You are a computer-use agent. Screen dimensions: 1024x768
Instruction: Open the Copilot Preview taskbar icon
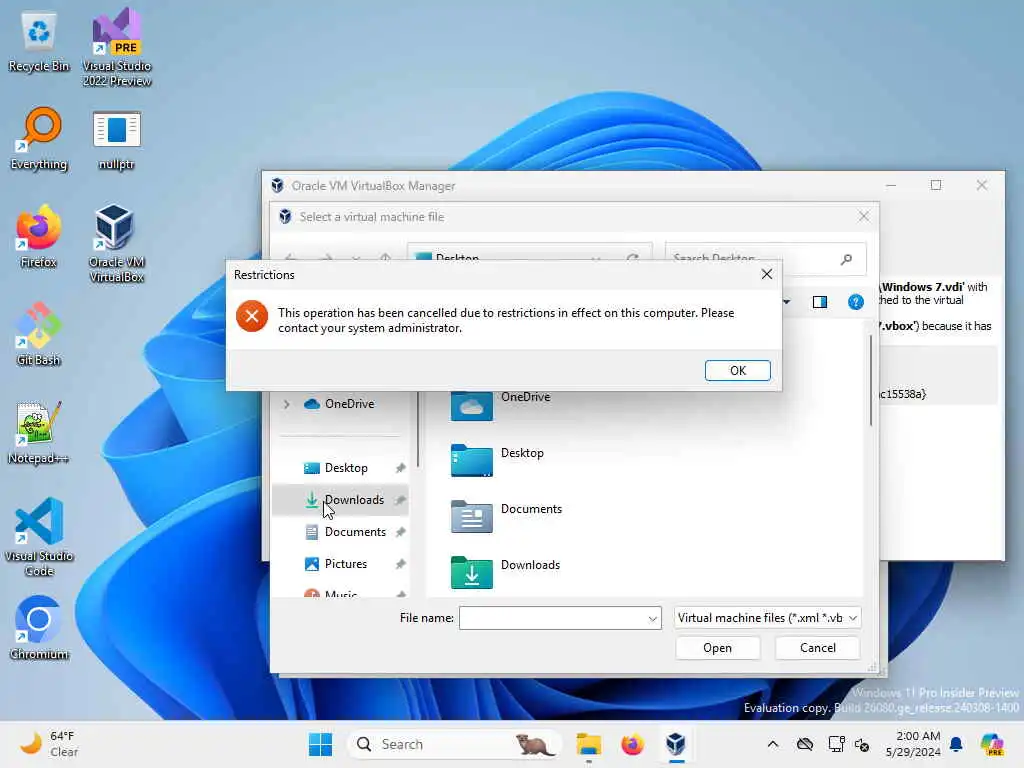(992, 744)
